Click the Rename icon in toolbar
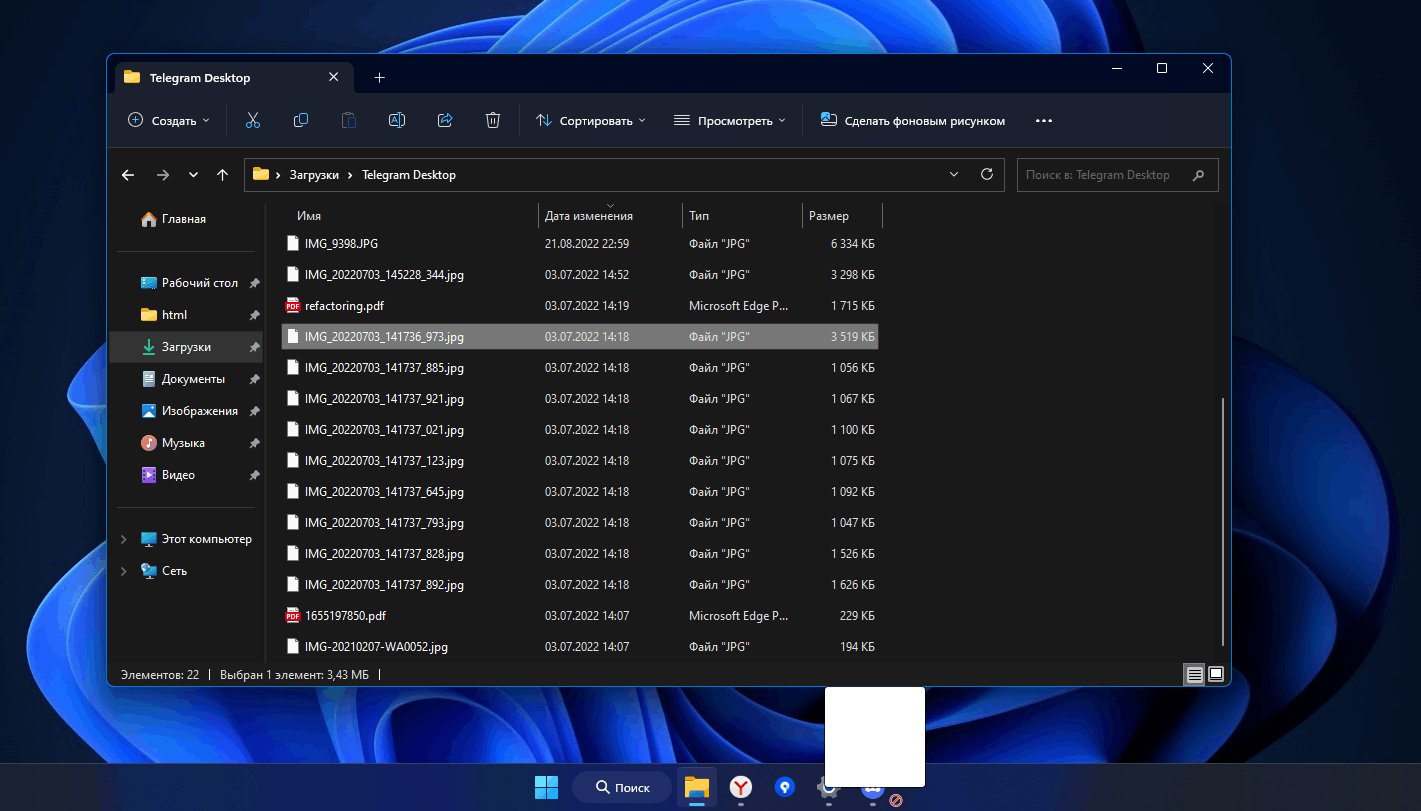This screenshot has height=811, width=1421. pos(397,120)
